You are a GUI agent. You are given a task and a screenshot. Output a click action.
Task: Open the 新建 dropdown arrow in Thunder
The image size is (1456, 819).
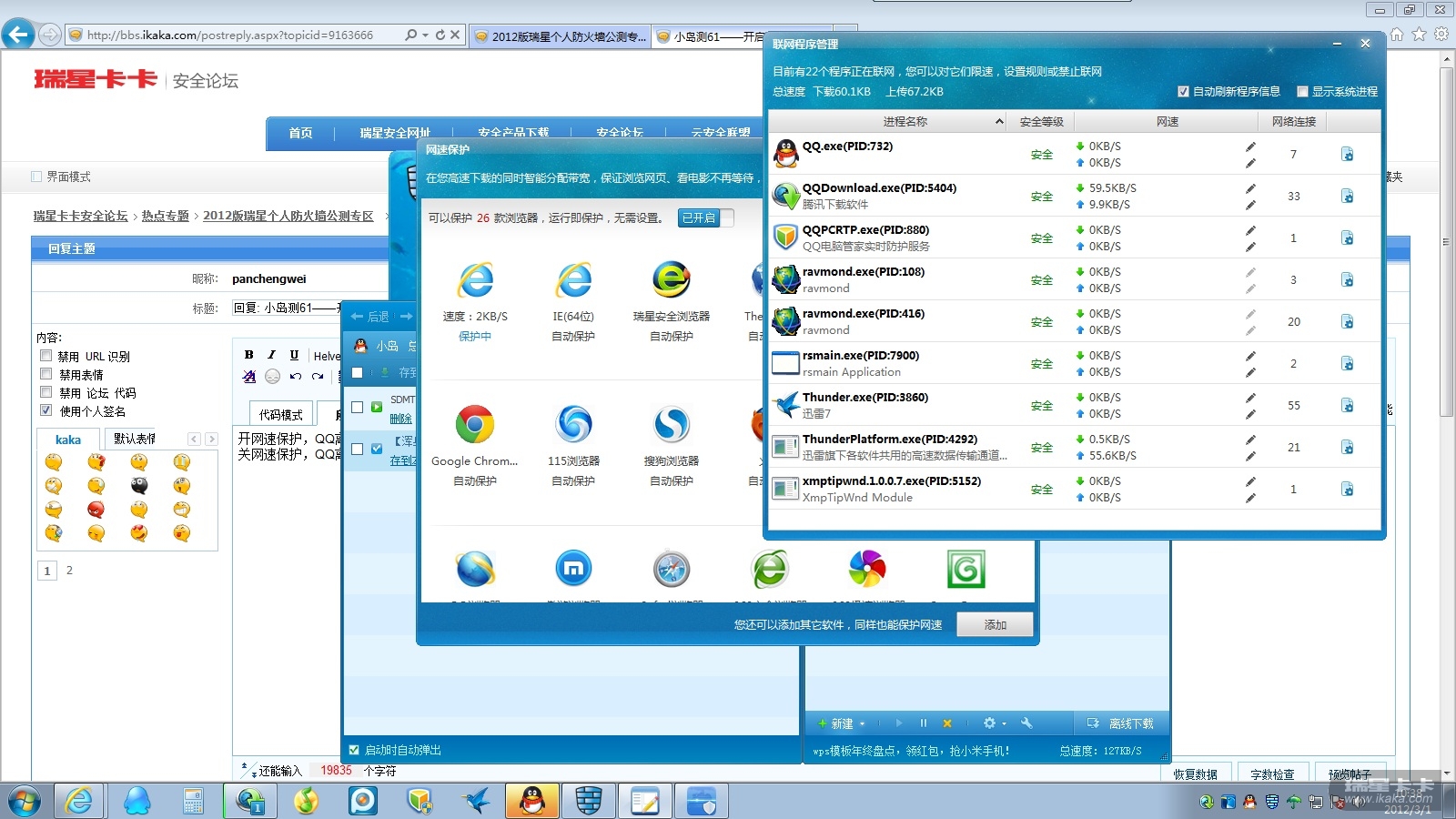tap(862, 724)
